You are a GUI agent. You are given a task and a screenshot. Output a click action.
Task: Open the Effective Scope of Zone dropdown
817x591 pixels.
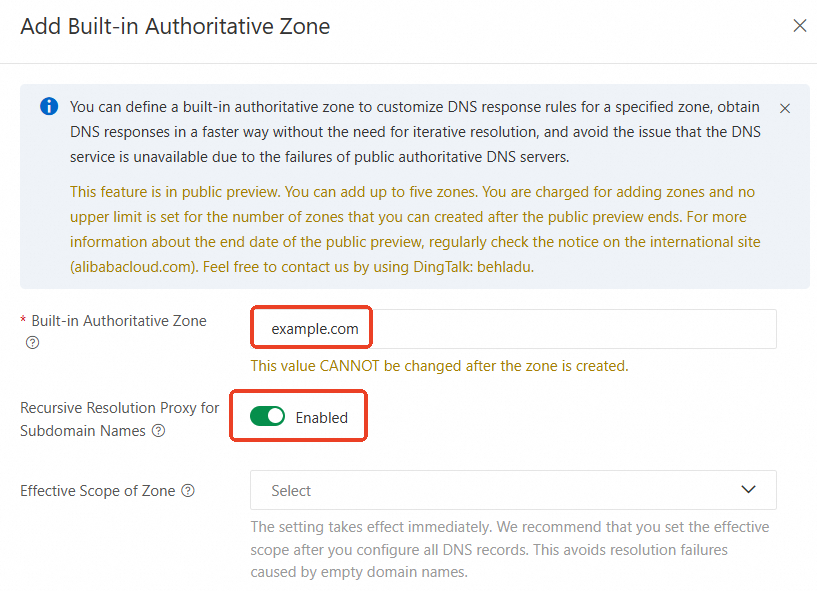(x=513, y=490)
